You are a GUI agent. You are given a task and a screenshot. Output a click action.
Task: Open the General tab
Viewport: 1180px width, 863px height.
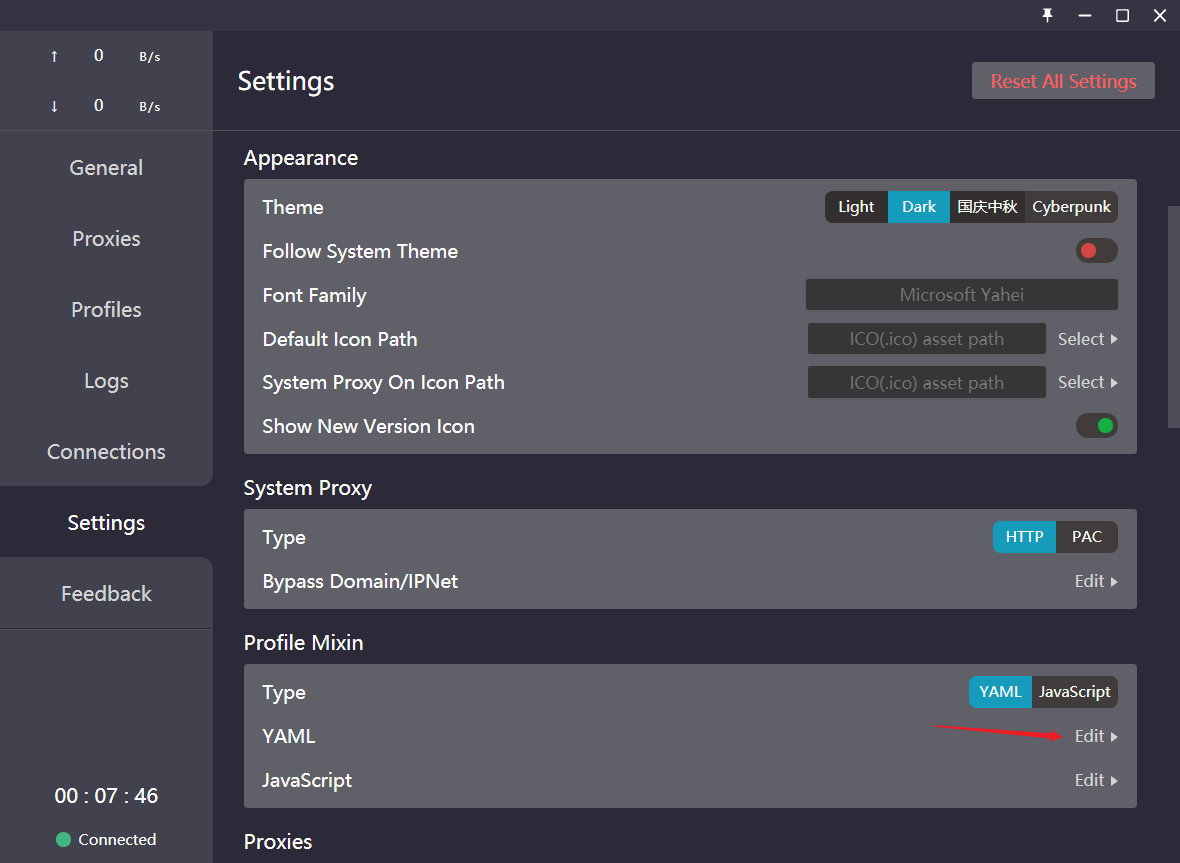106,168
